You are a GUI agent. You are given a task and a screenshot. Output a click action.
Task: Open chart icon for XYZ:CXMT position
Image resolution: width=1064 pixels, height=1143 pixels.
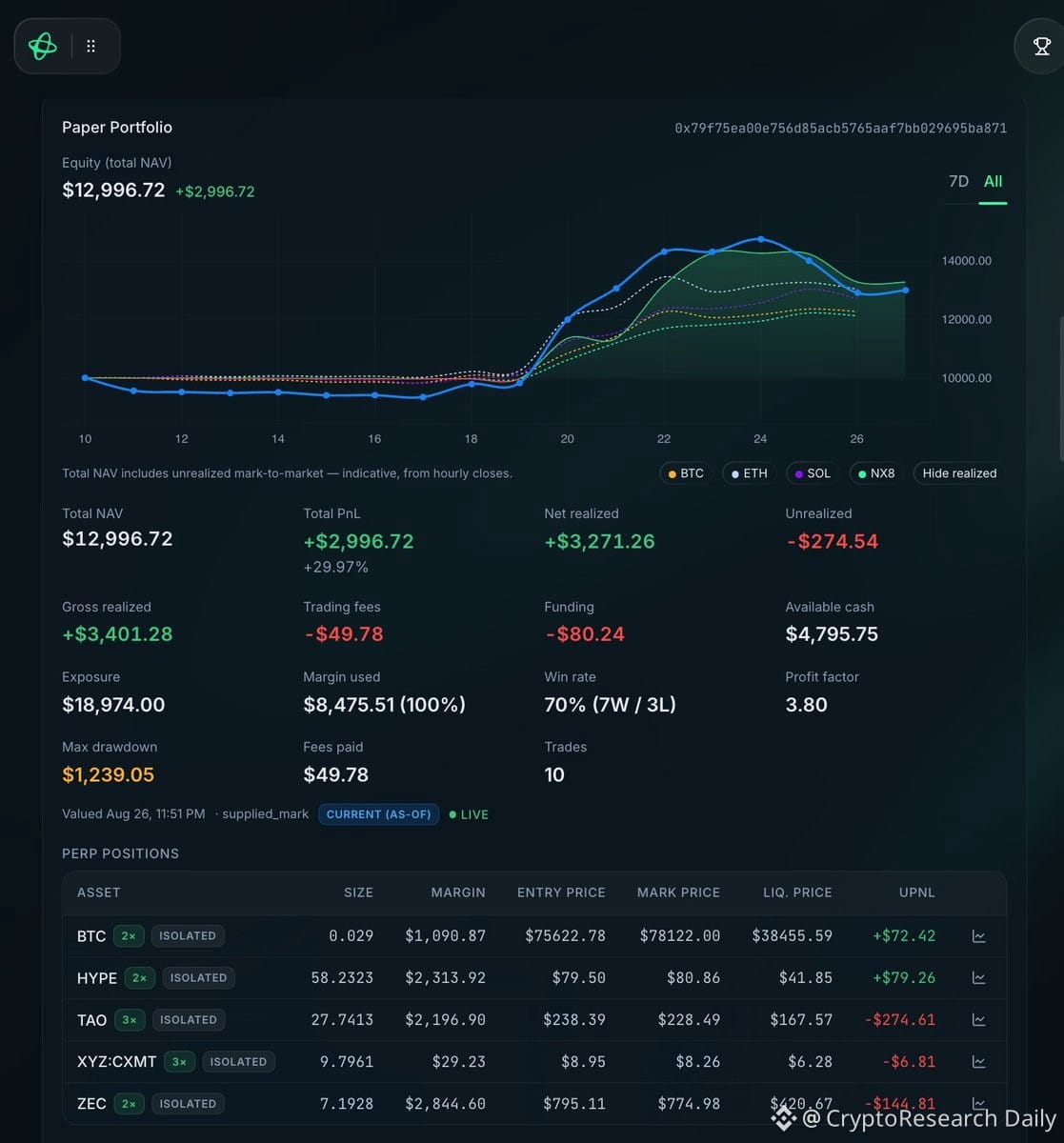[978, 1062]
